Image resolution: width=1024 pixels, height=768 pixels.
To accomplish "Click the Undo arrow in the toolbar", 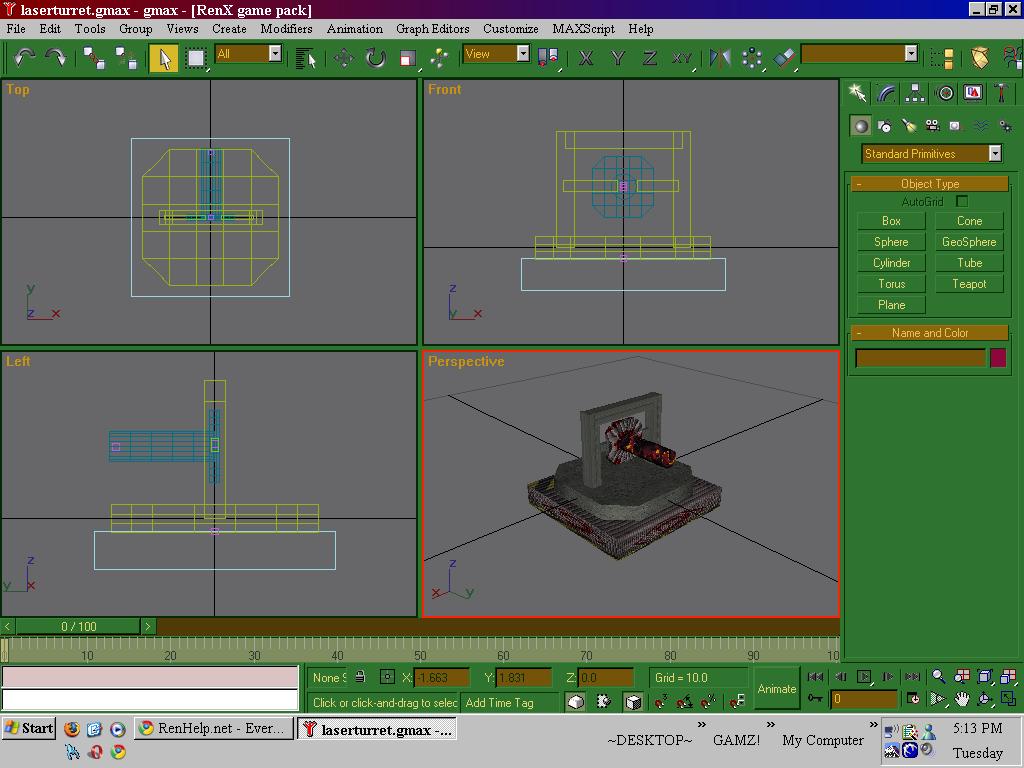I will point(24,57).
